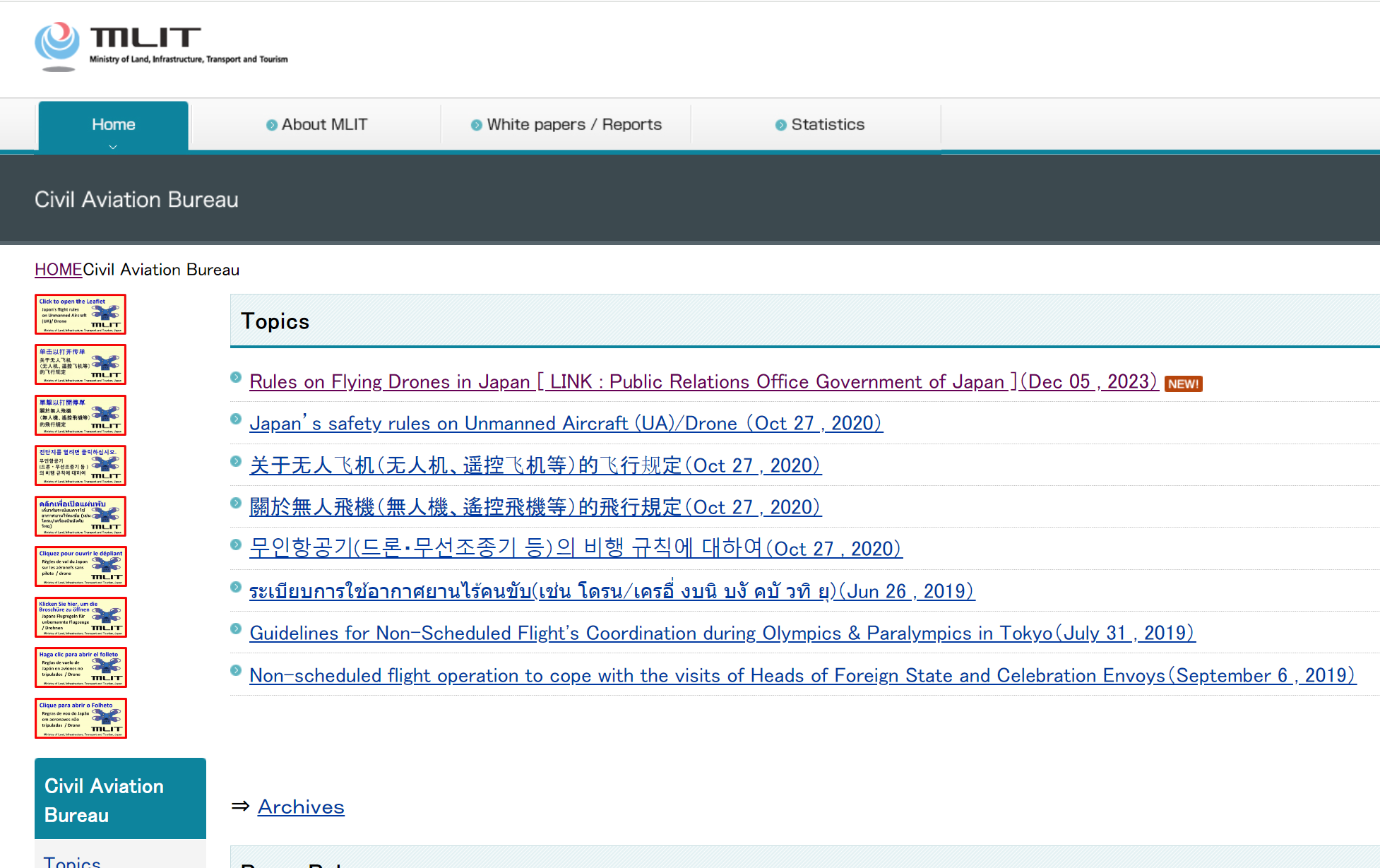Click the NEW! badge icon

tap(1183, 384)
